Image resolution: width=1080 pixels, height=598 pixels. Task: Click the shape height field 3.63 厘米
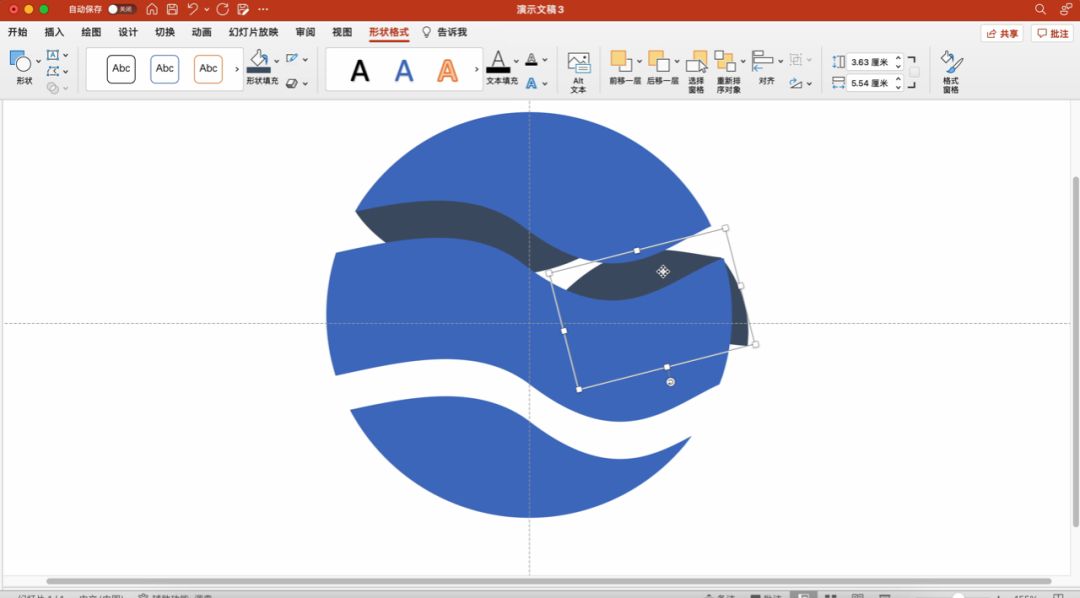[x=870, y=62]
